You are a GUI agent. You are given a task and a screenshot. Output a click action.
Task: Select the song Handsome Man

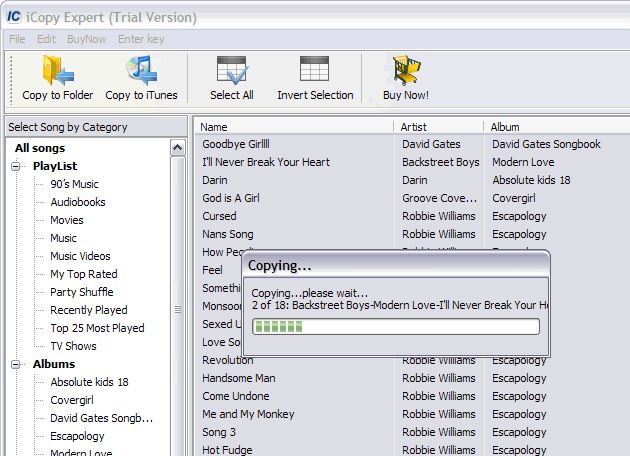point(239,378)
